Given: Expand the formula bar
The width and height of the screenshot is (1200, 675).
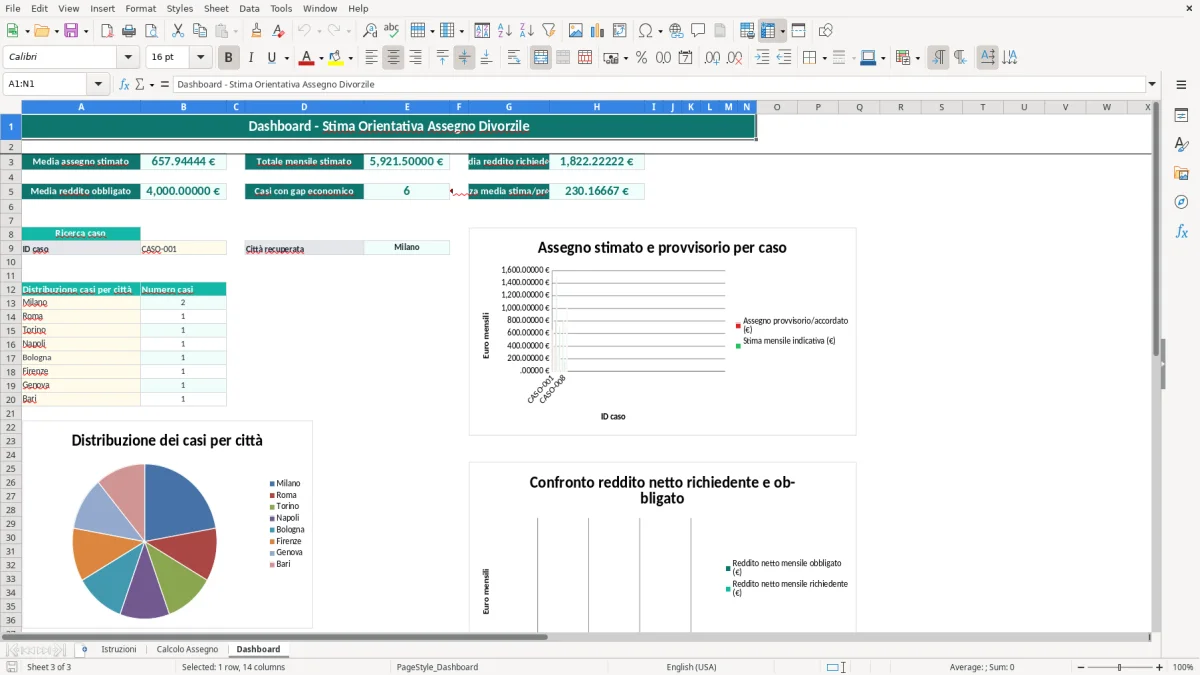Looking at the screenshot, I should pyautogui.click(x=1152, y=84).
